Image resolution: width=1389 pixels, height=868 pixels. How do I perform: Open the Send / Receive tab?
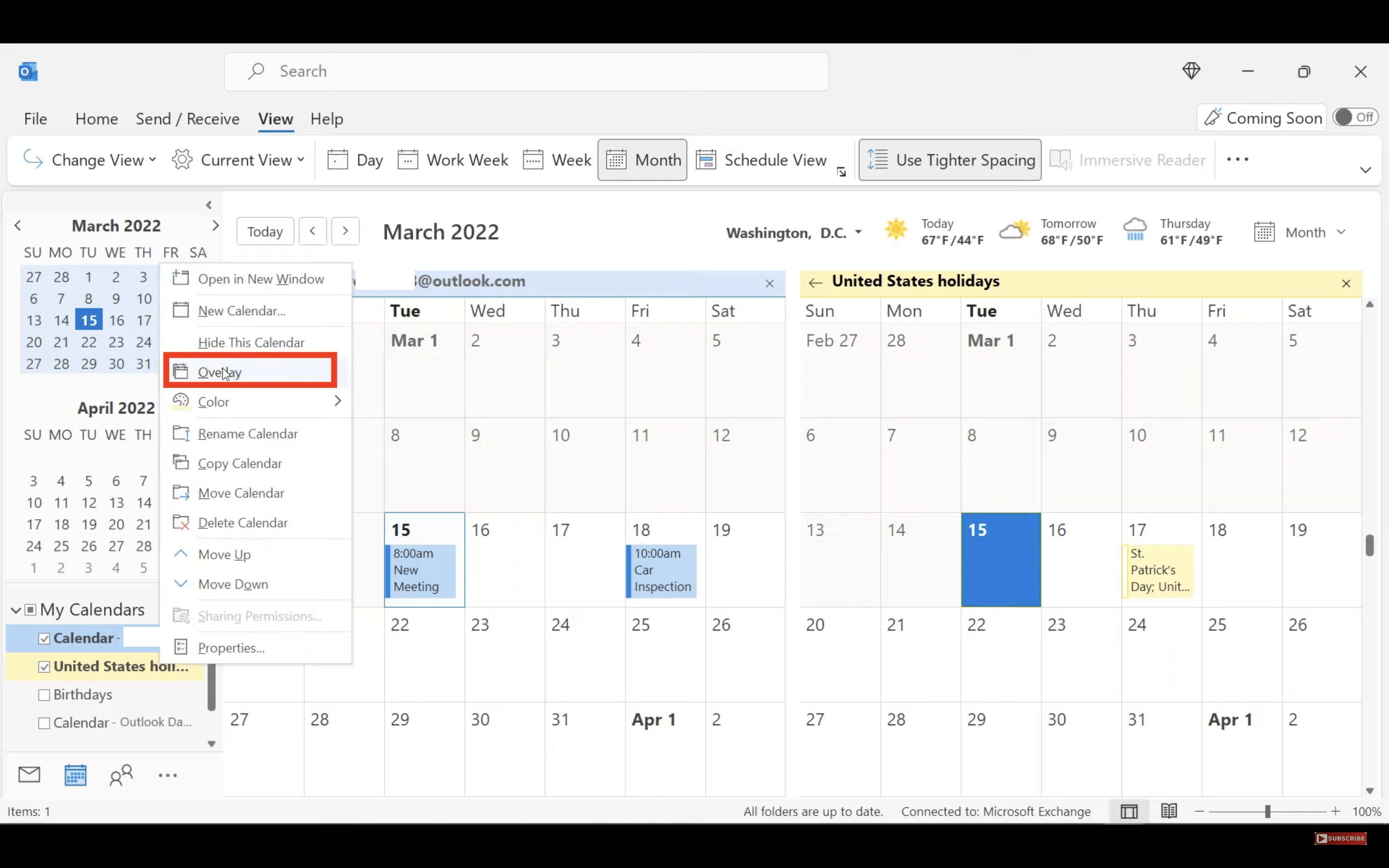(188, 119)
